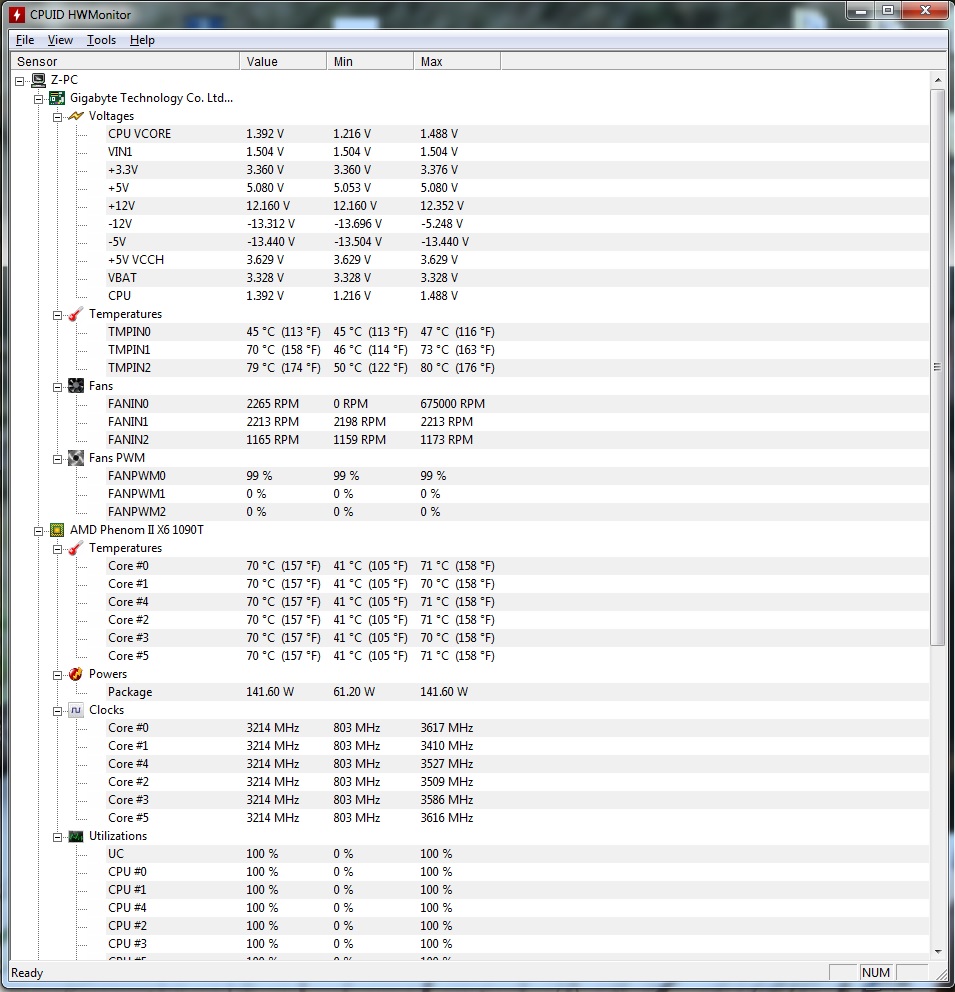Screen dimensions: 955x992
Task: Click the Powers flame icon
Action: [76, 674]
